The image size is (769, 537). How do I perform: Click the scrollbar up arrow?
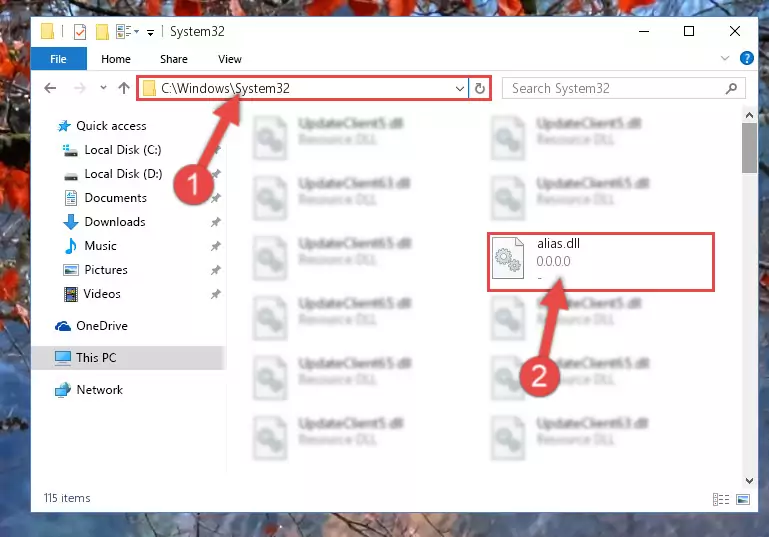(749, 116)
